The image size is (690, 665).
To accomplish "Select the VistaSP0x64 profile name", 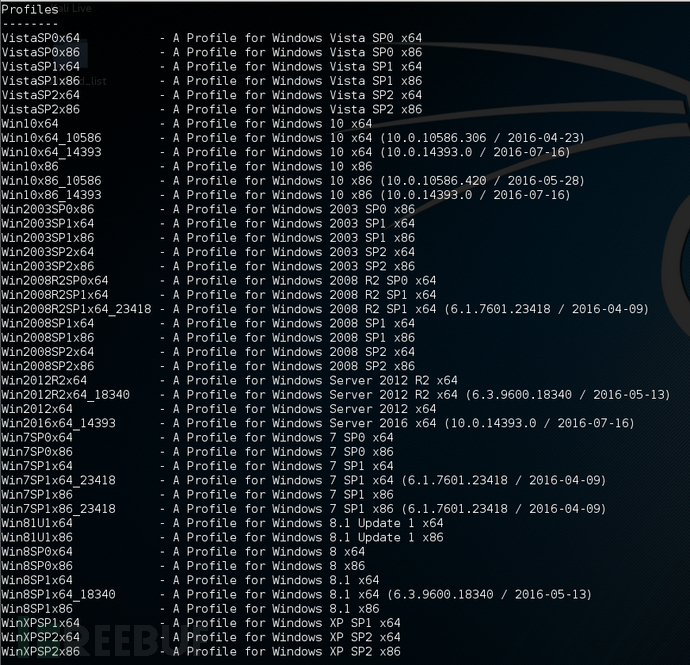I will click(x=40, y=38).
